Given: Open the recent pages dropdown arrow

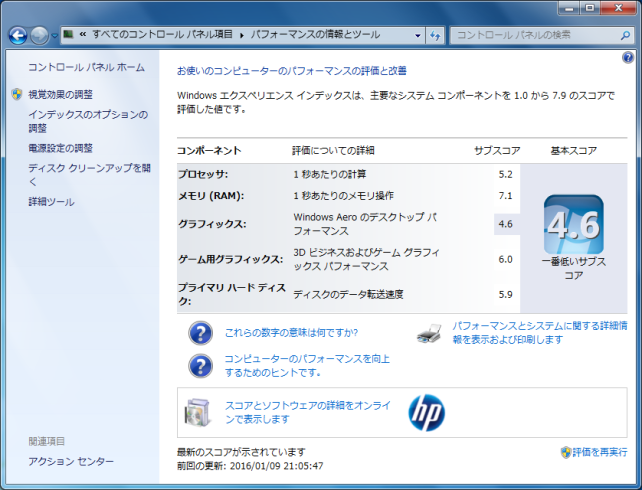Looking at the screenshot, I should [54, 36].
